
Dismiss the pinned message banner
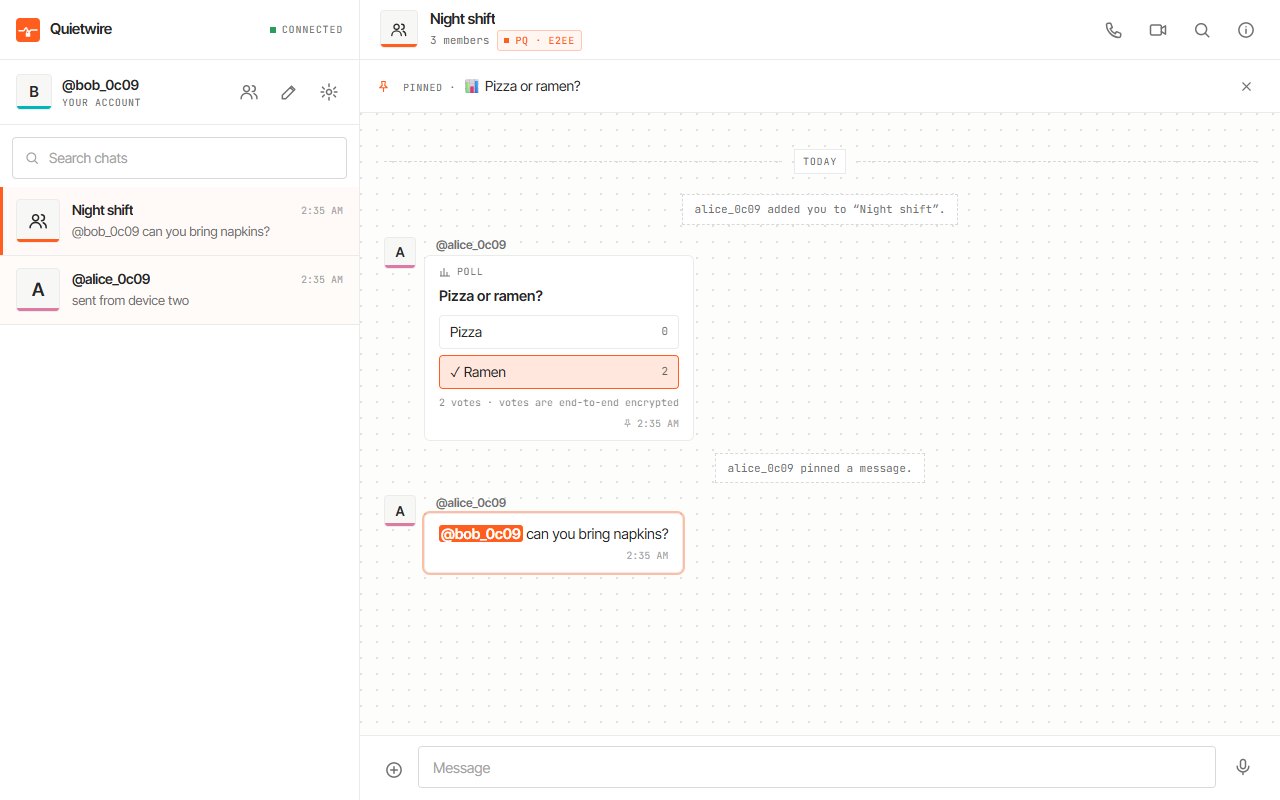pyautogui.click(x=1246, y=87)
